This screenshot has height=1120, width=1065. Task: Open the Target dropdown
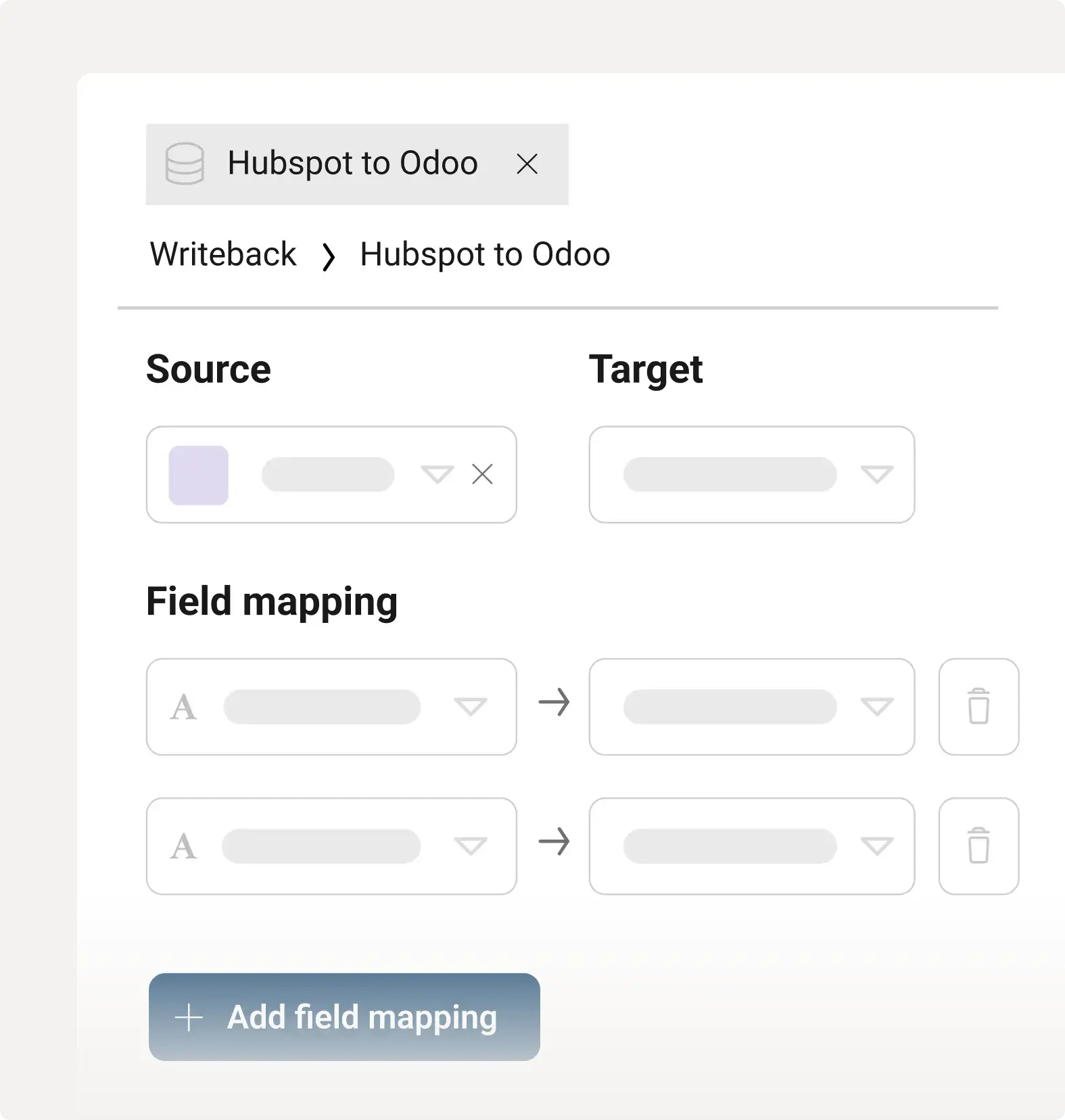pos(751,474)
